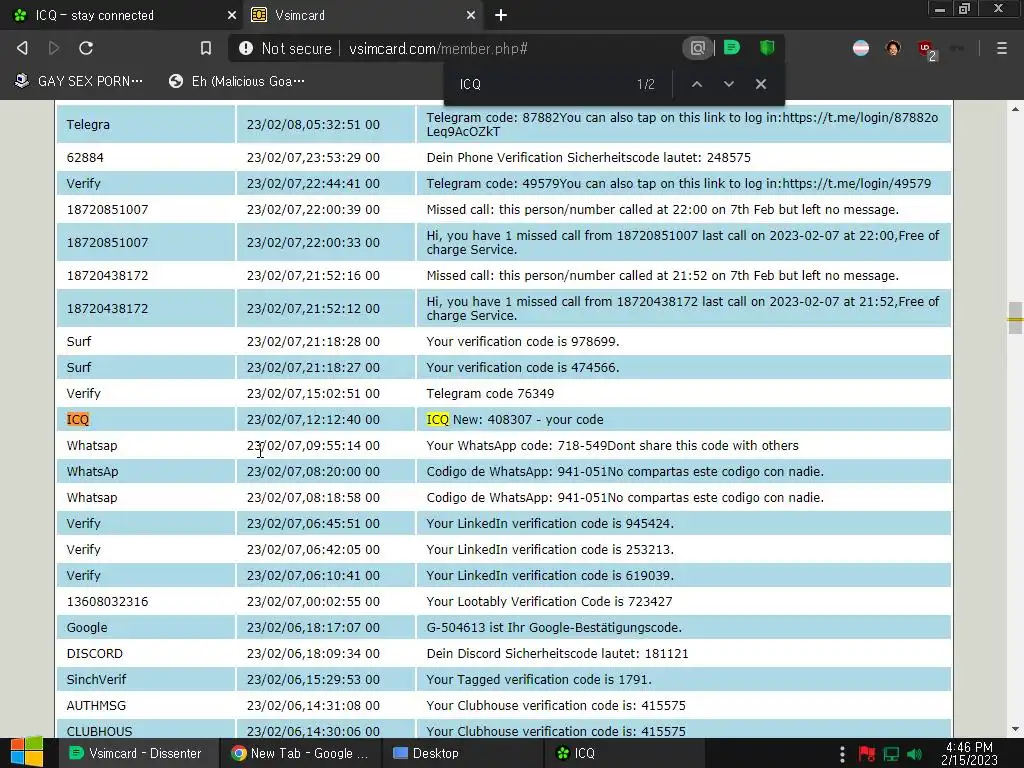Image resolution: width=1024 pixels, height=768 pixels.
Task: Select 'Your verification code is 474566.'
Action: [522, 367]
